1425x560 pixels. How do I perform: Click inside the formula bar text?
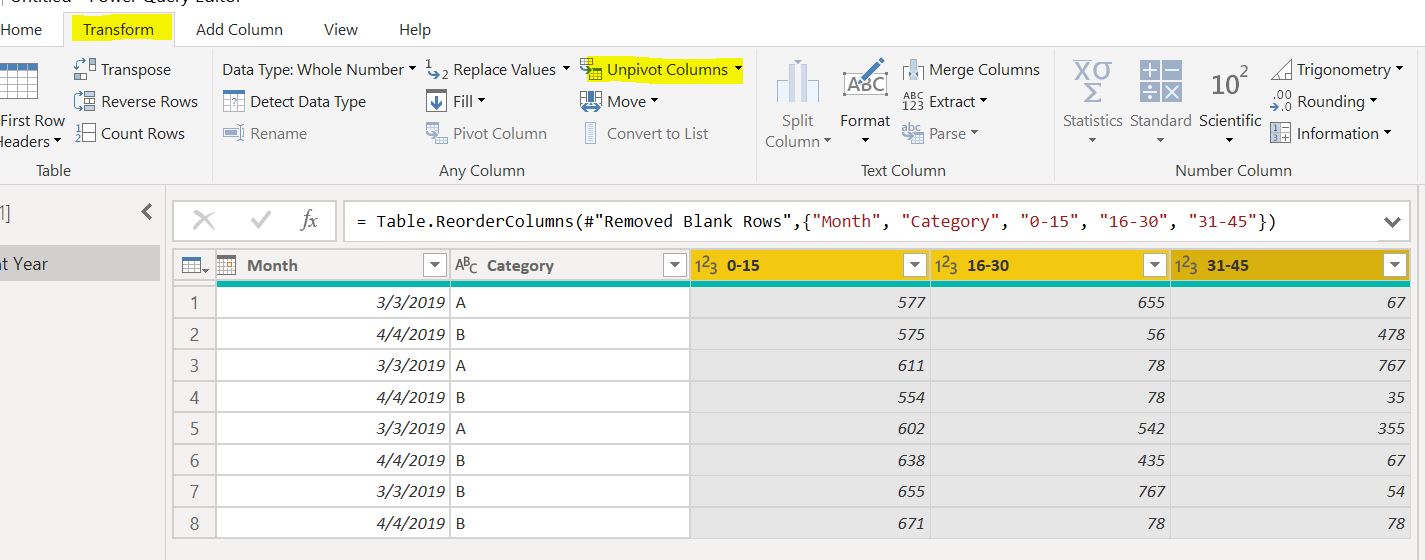click(x=816, y=221)
